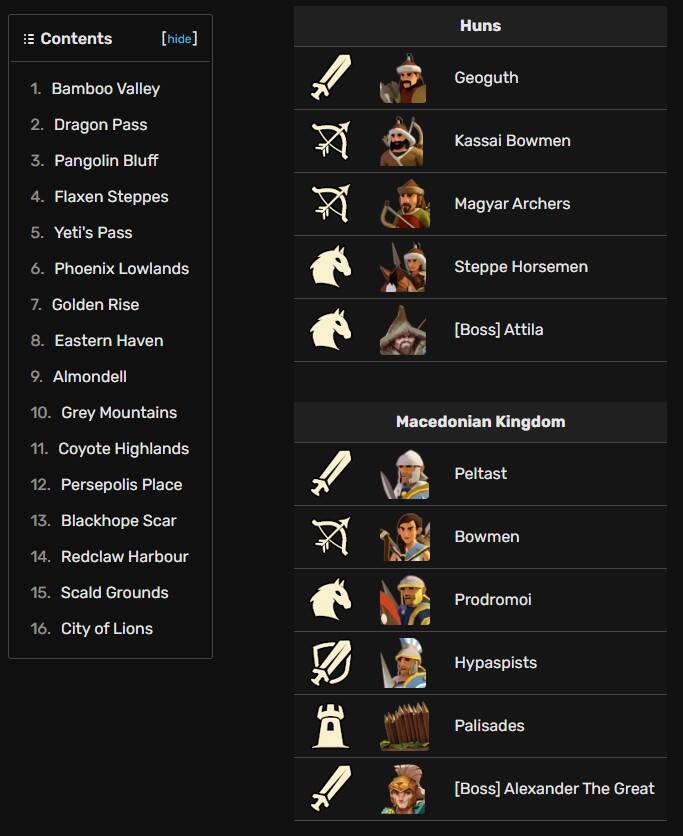Click the contents list icon beside Contents heading
This screenshot has height=836, width=683.
(28, 39)
